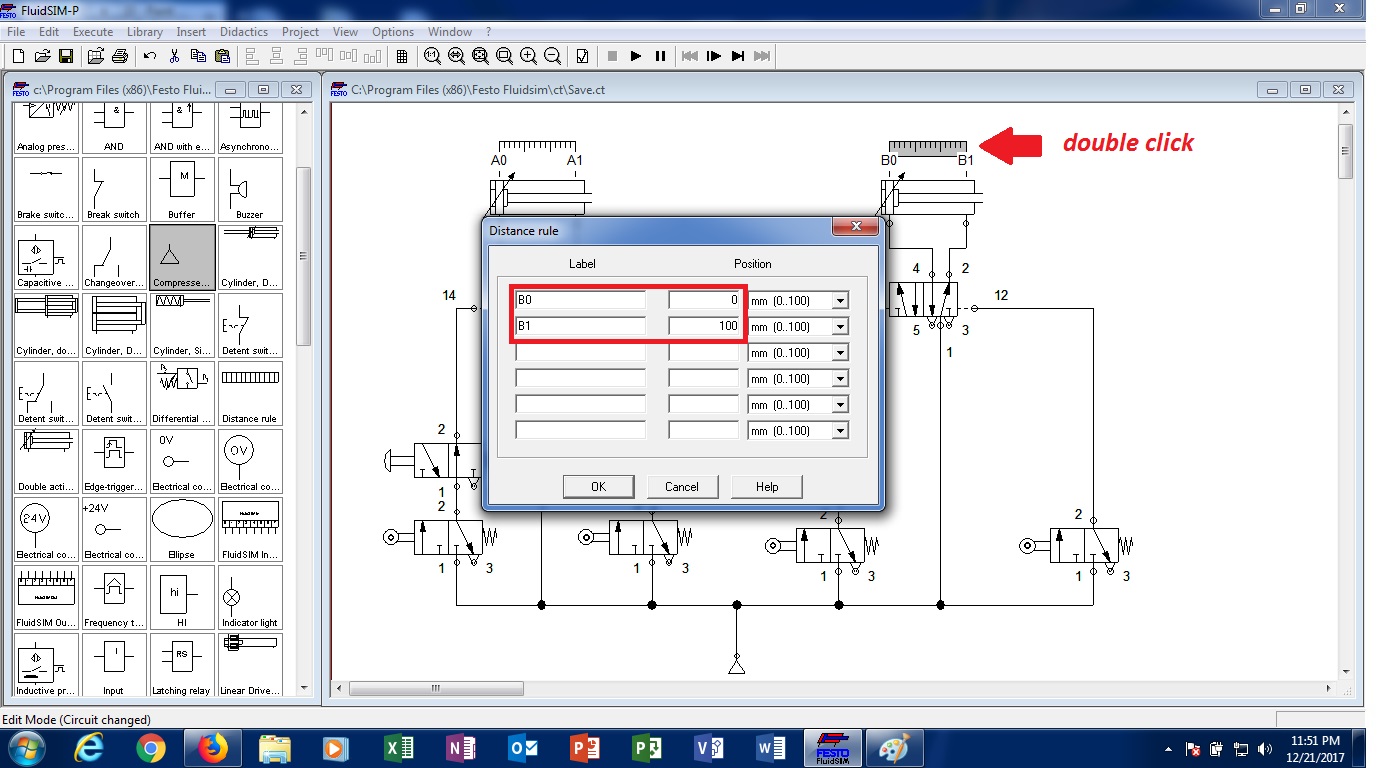Cut selection with the scissors icon

(174, 56)
